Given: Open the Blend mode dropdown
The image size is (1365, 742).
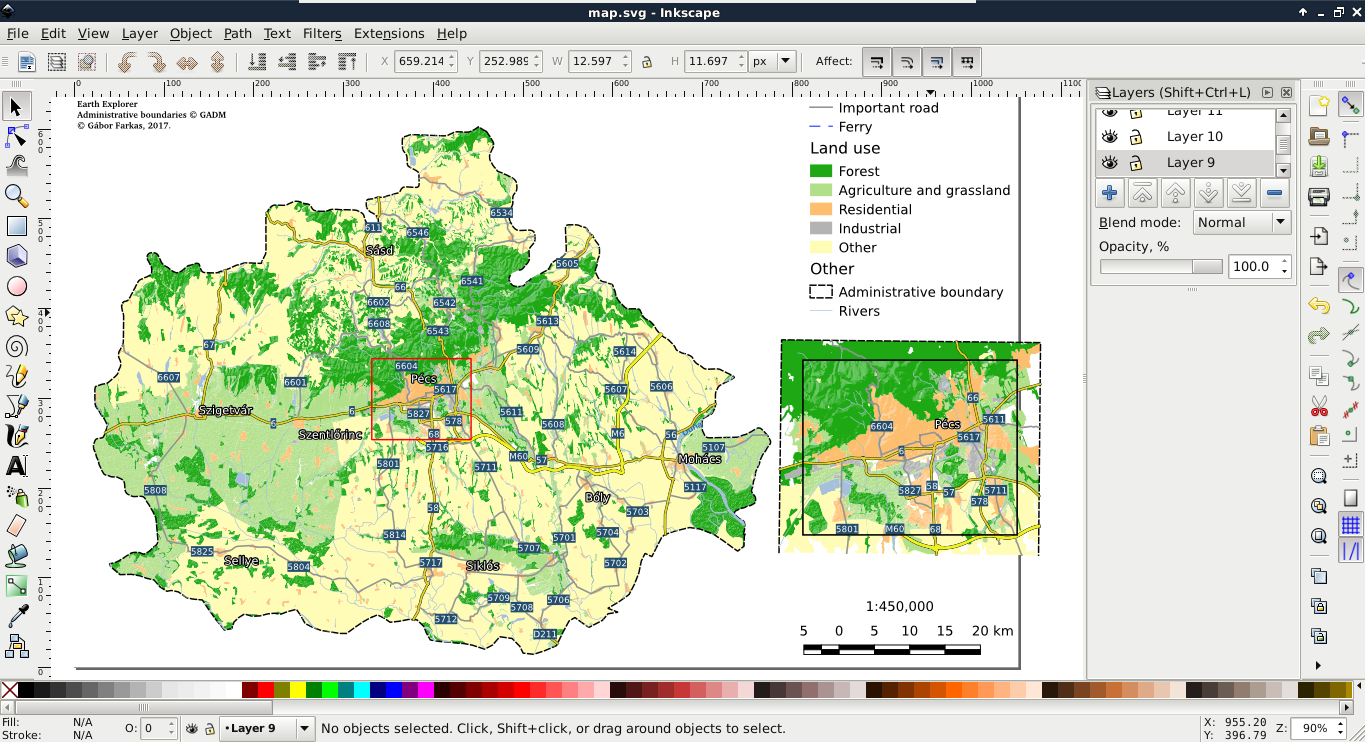Looking at the screenshot, I should click(1240, 223).
